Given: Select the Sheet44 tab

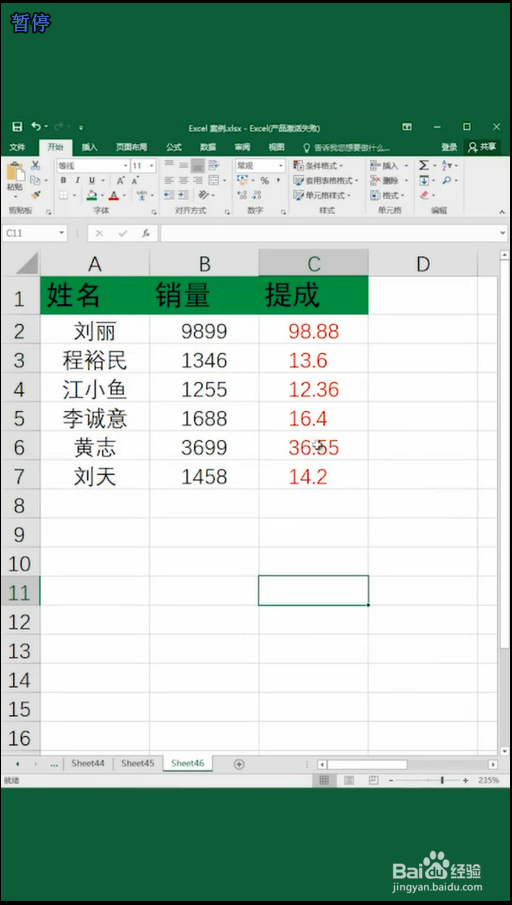Looking at the screenshot, I should 88,763.
